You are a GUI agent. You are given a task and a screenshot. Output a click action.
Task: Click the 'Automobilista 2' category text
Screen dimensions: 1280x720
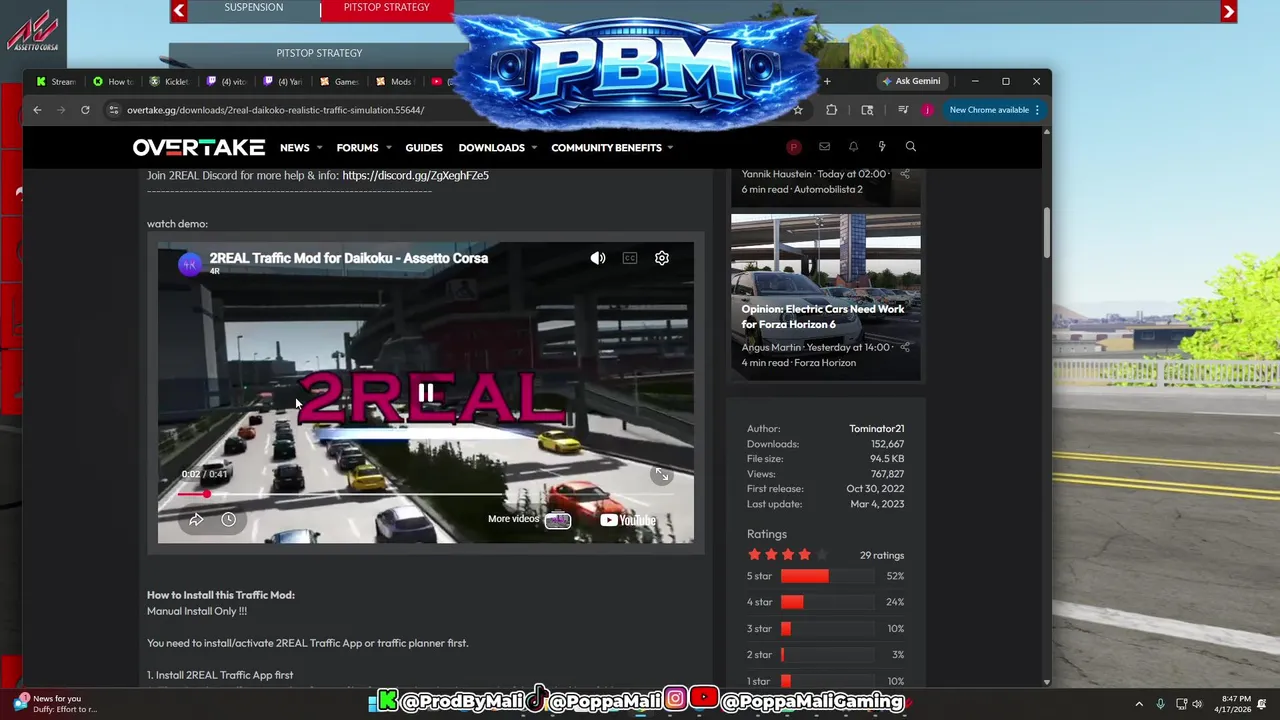[828, 189]
